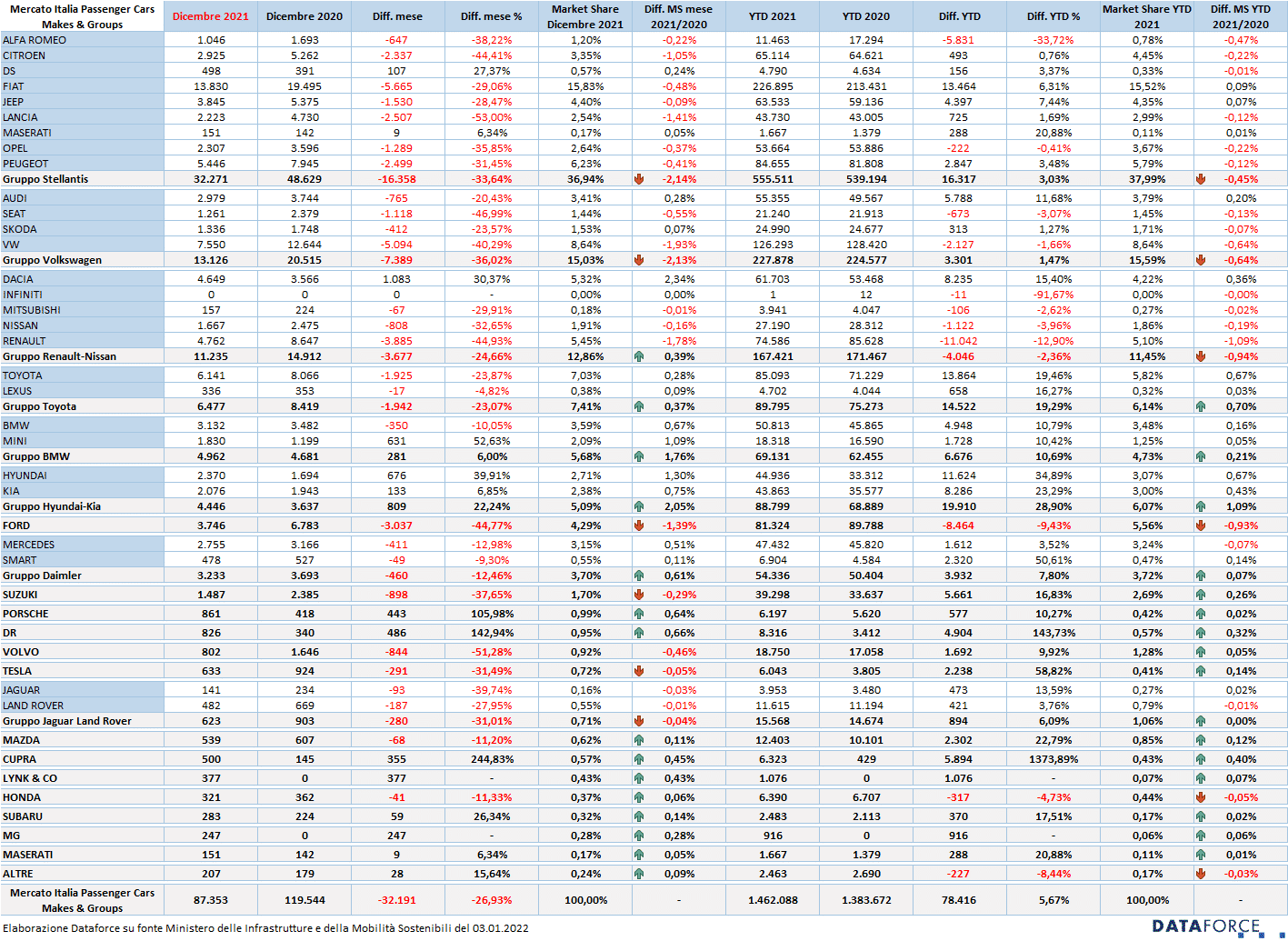This screenshot has height=941, width=1288.
Task: Select total YTD 2021 value '1.462.088'
Action: coord(773,900)
